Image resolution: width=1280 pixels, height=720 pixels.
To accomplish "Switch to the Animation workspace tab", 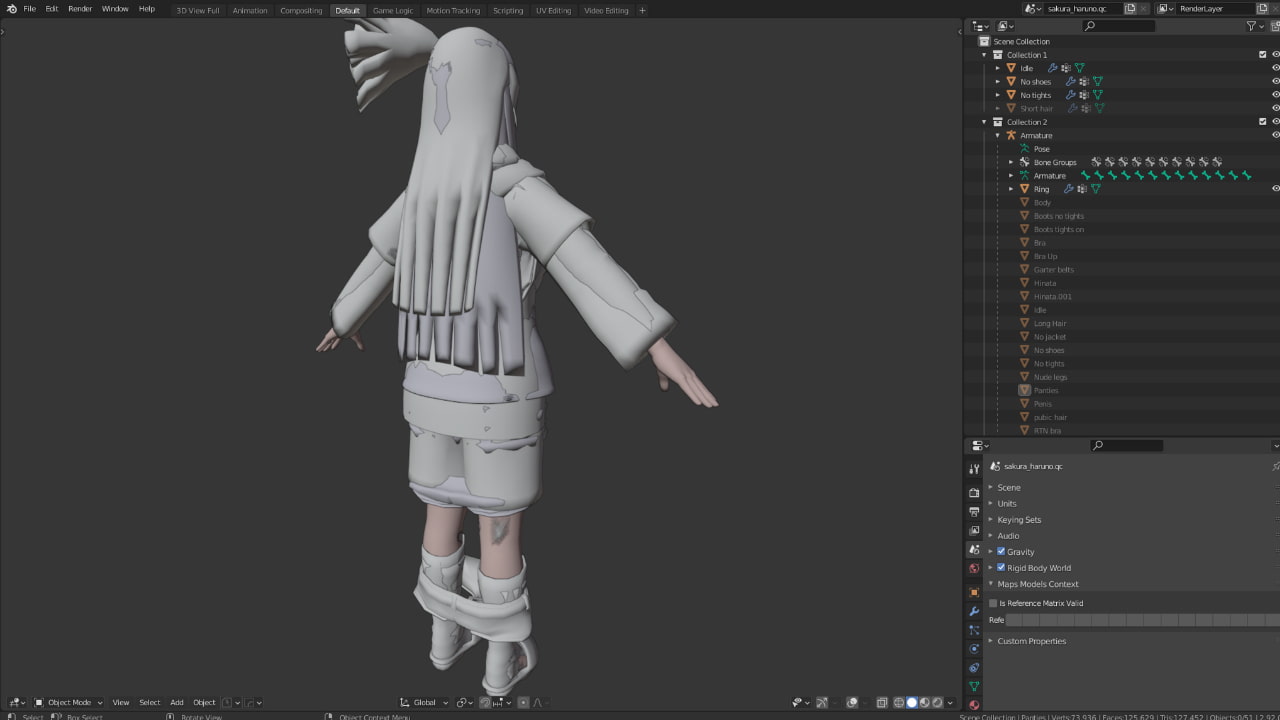I will [250, 10].
